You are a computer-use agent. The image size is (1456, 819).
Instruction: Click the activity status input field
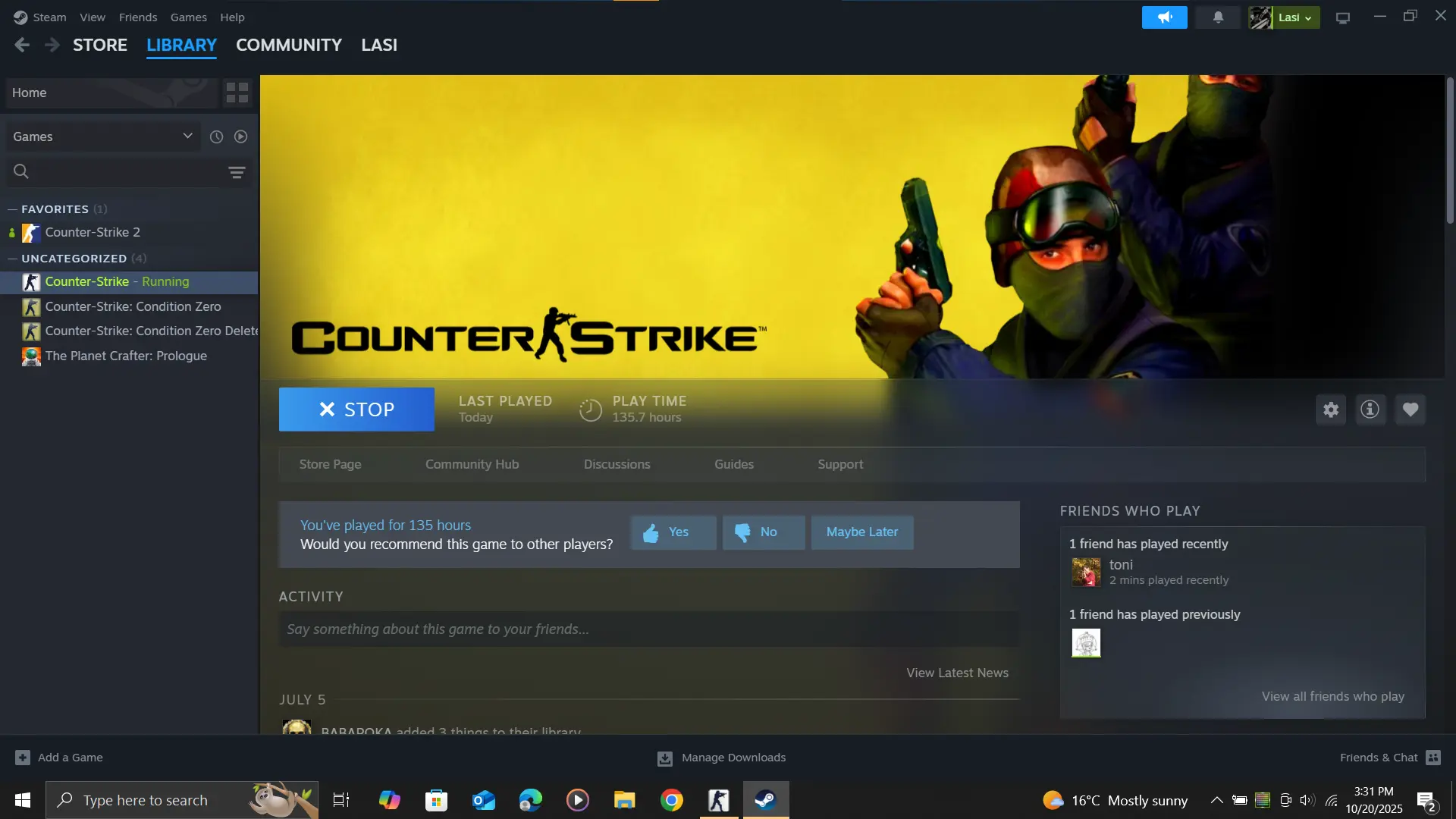pyautogui.click(x=648, y=629)
